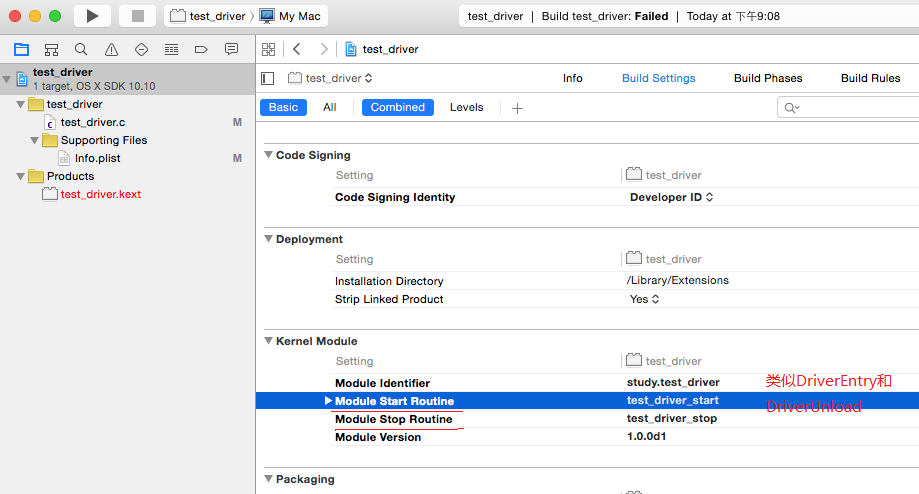
Task: Select the Basic settings filter
Action: [x=283, y=107]
